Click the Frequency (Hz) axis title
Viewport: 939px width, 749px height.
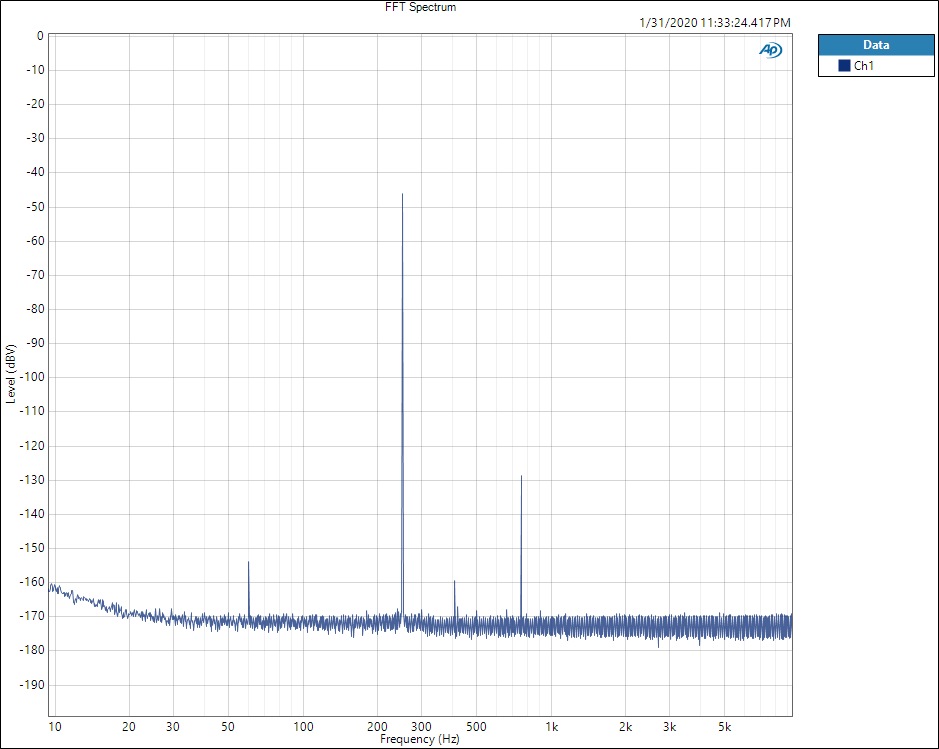click(420, 739)
